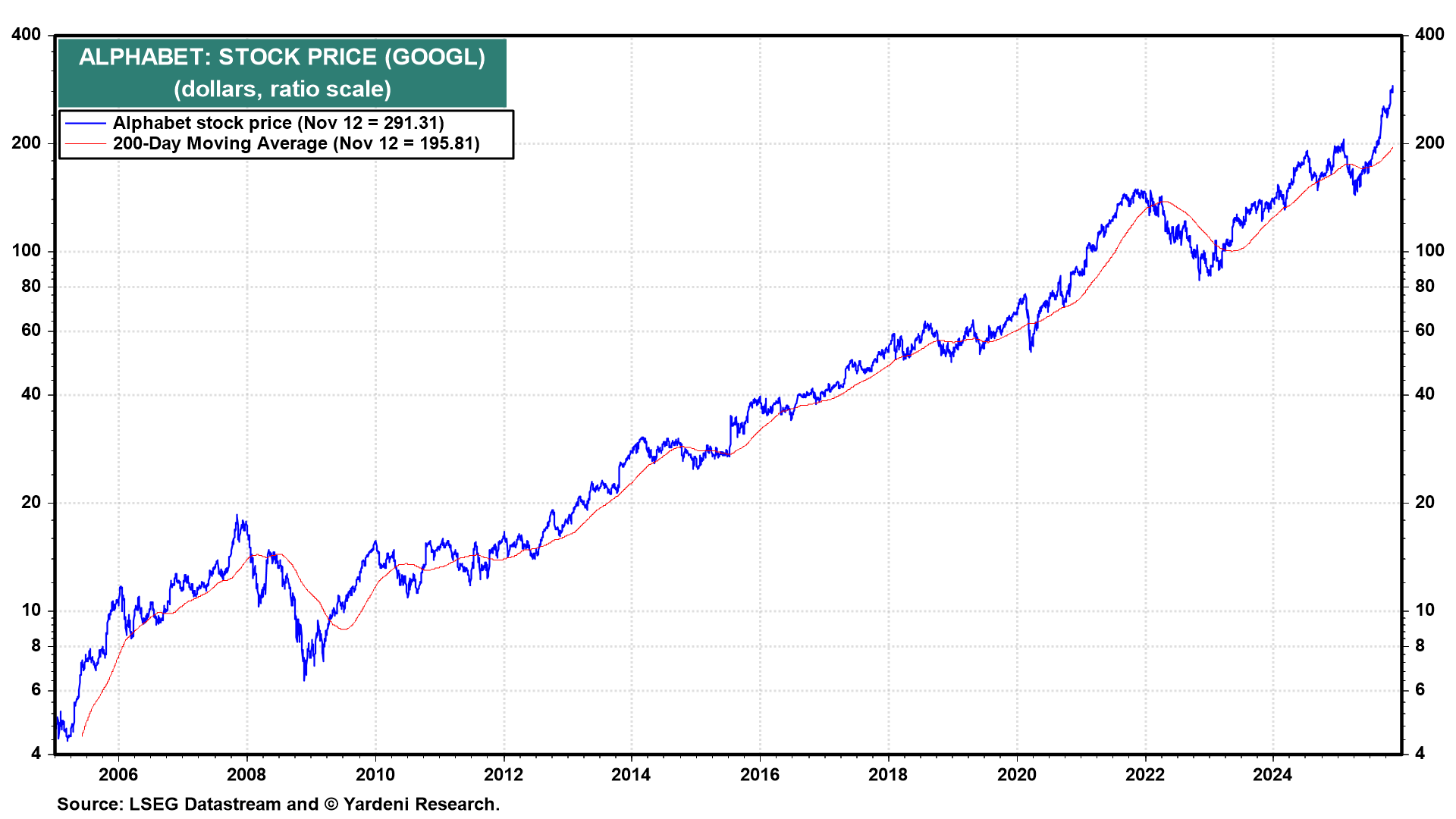Click the blue line sample in legend

85,124
